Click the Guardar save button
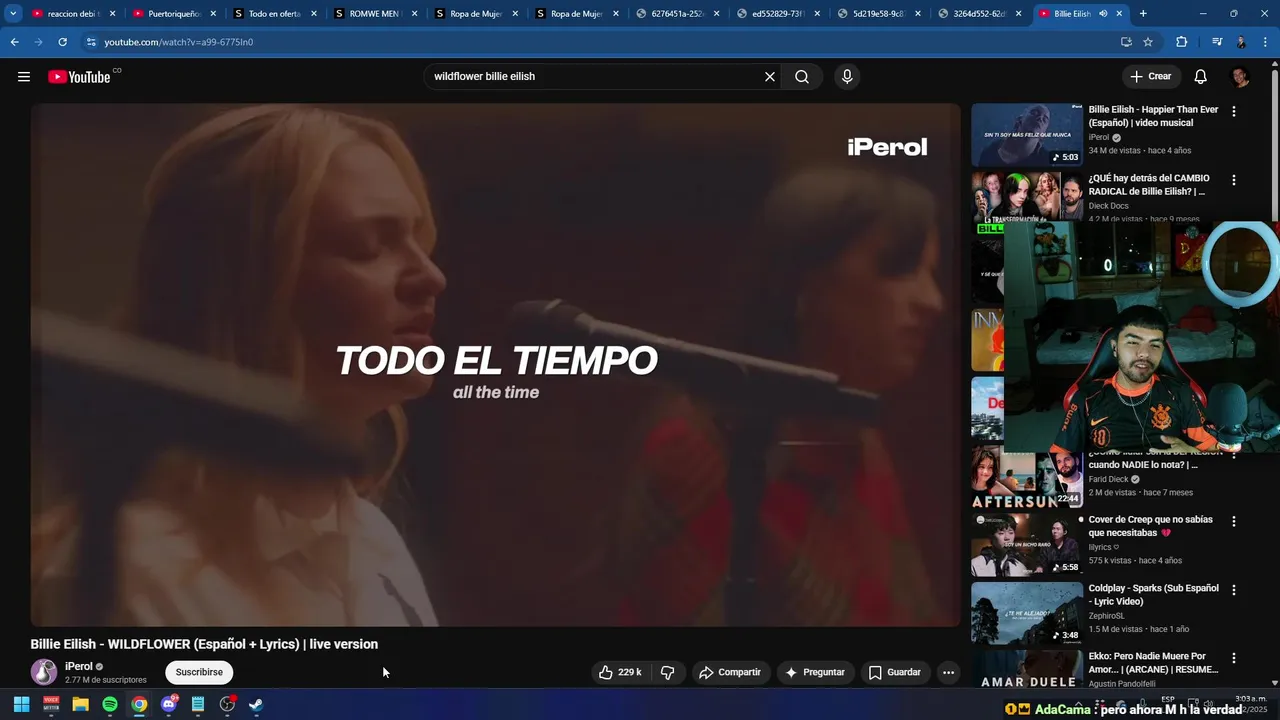Viewport: 1280px width, 720px height. 895,672
